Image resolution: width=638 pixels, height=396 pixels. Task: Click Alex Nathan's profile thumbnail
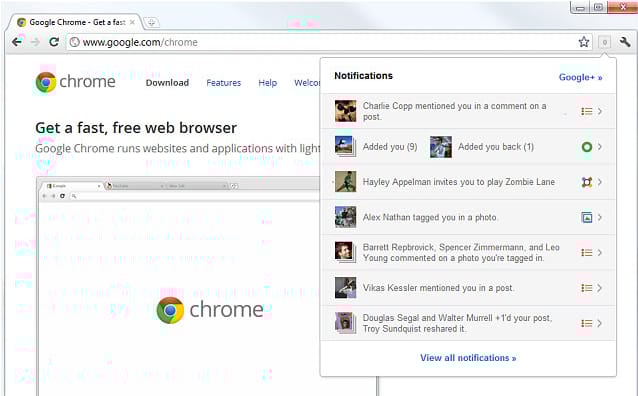(345, 217)
